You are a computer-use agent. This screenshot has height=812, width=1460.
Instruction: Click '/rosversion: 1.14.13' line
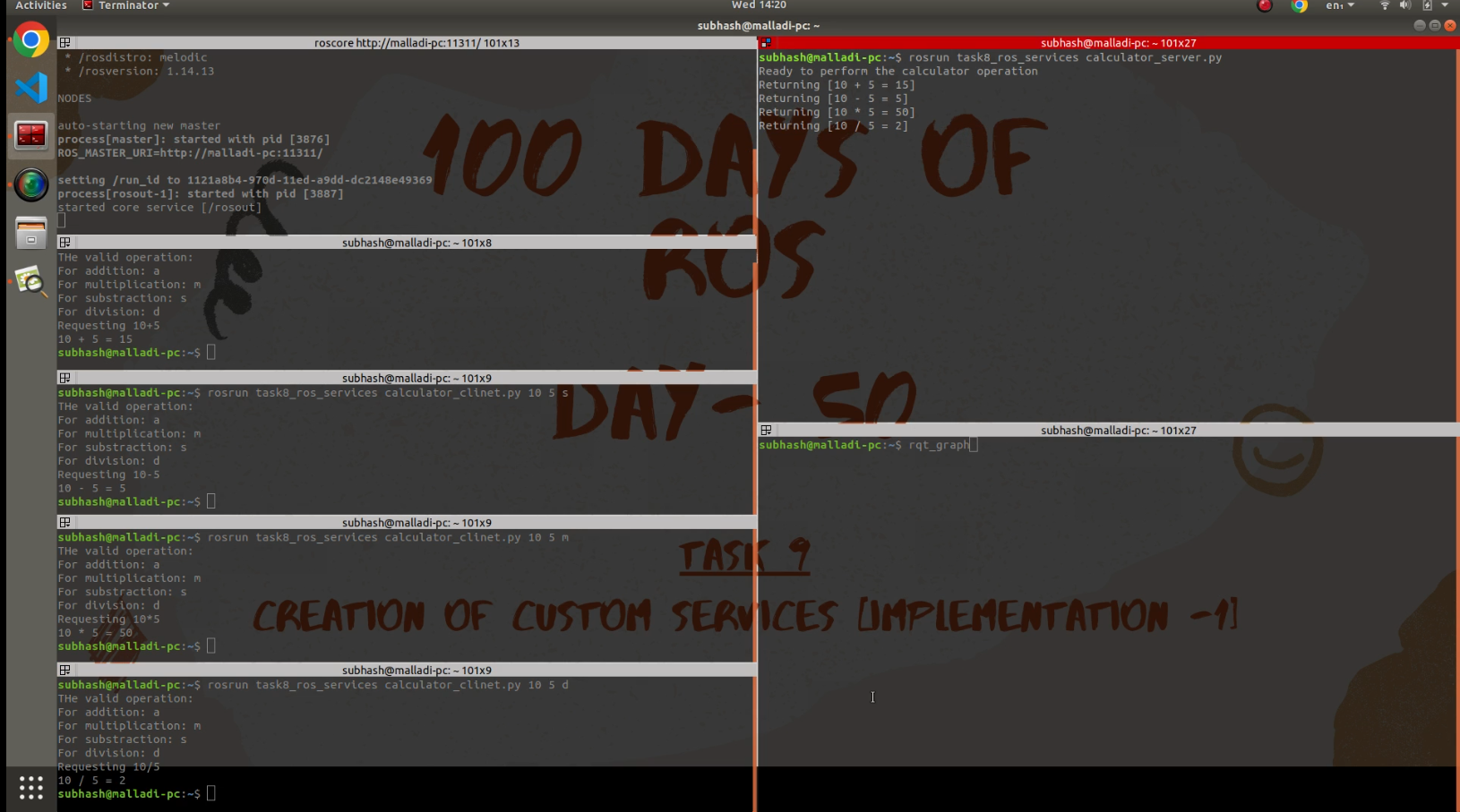pyautogui.click(x=140, y=72)
